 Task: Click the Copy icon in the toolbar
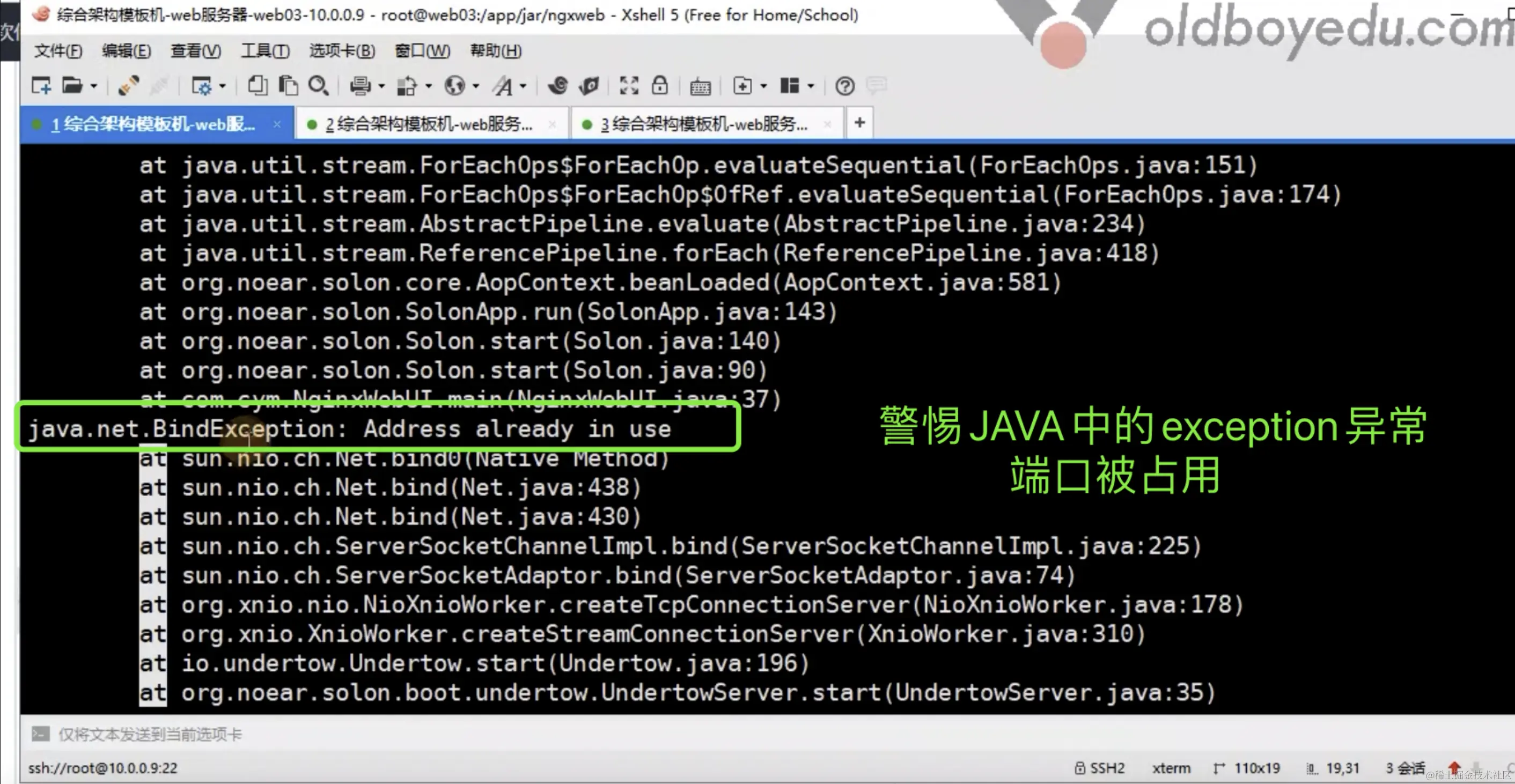257,86
